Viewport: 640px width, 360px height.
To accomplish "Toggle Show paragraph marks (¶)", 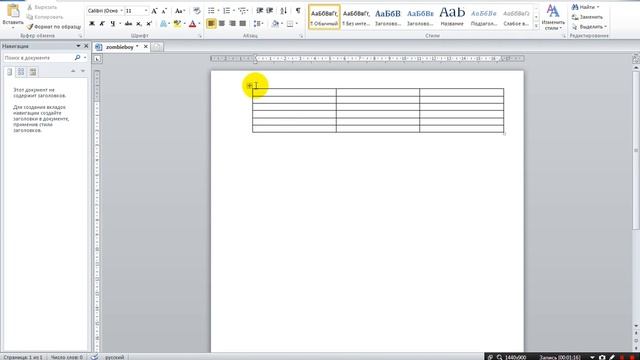I will (x=298, y=11).
